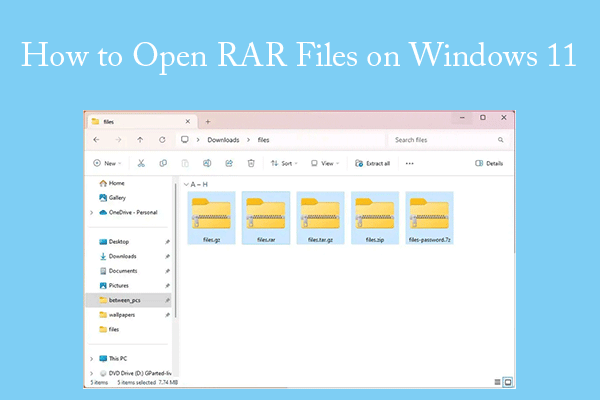The image size is (600, 400).
Task: Add a new tab with plus button
Action: click(x=208, y=122)
